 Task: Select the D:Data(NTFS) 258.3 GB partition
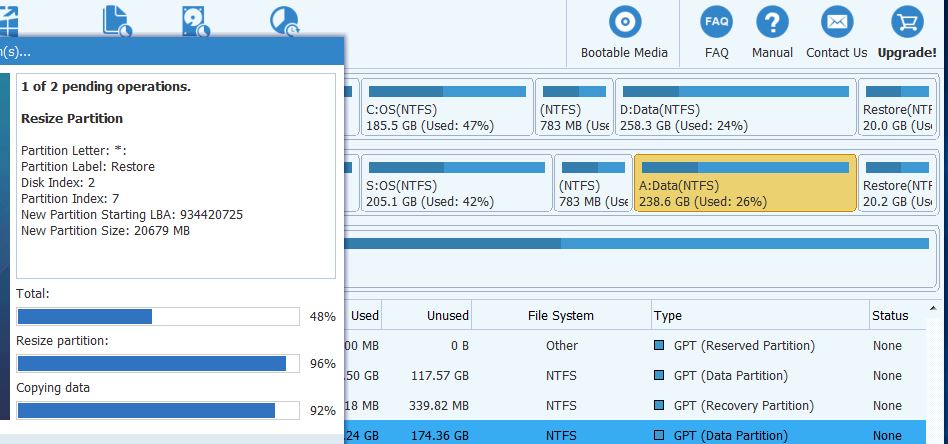click(736, 106)
